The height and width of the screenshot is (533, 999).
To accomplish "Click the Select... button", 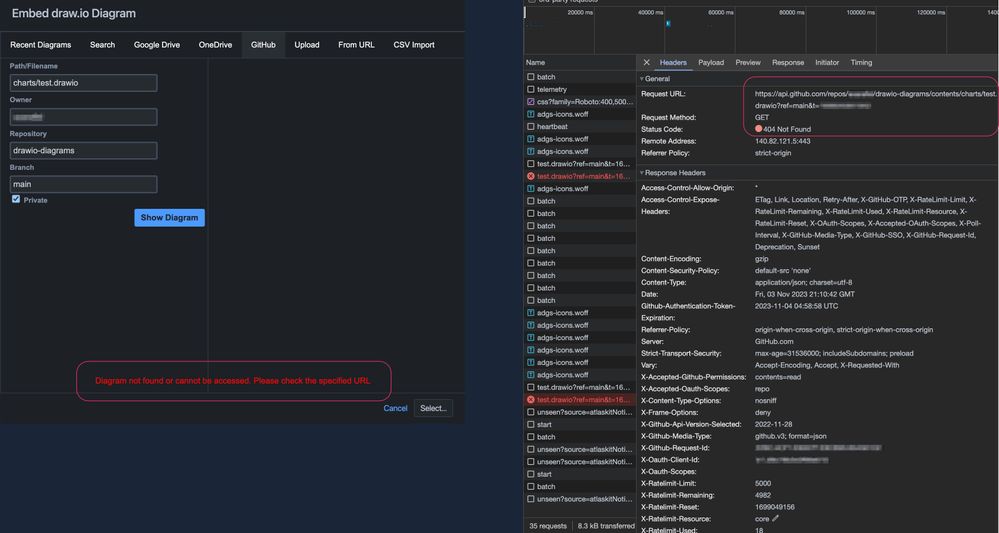I will [x=433, y=408].
